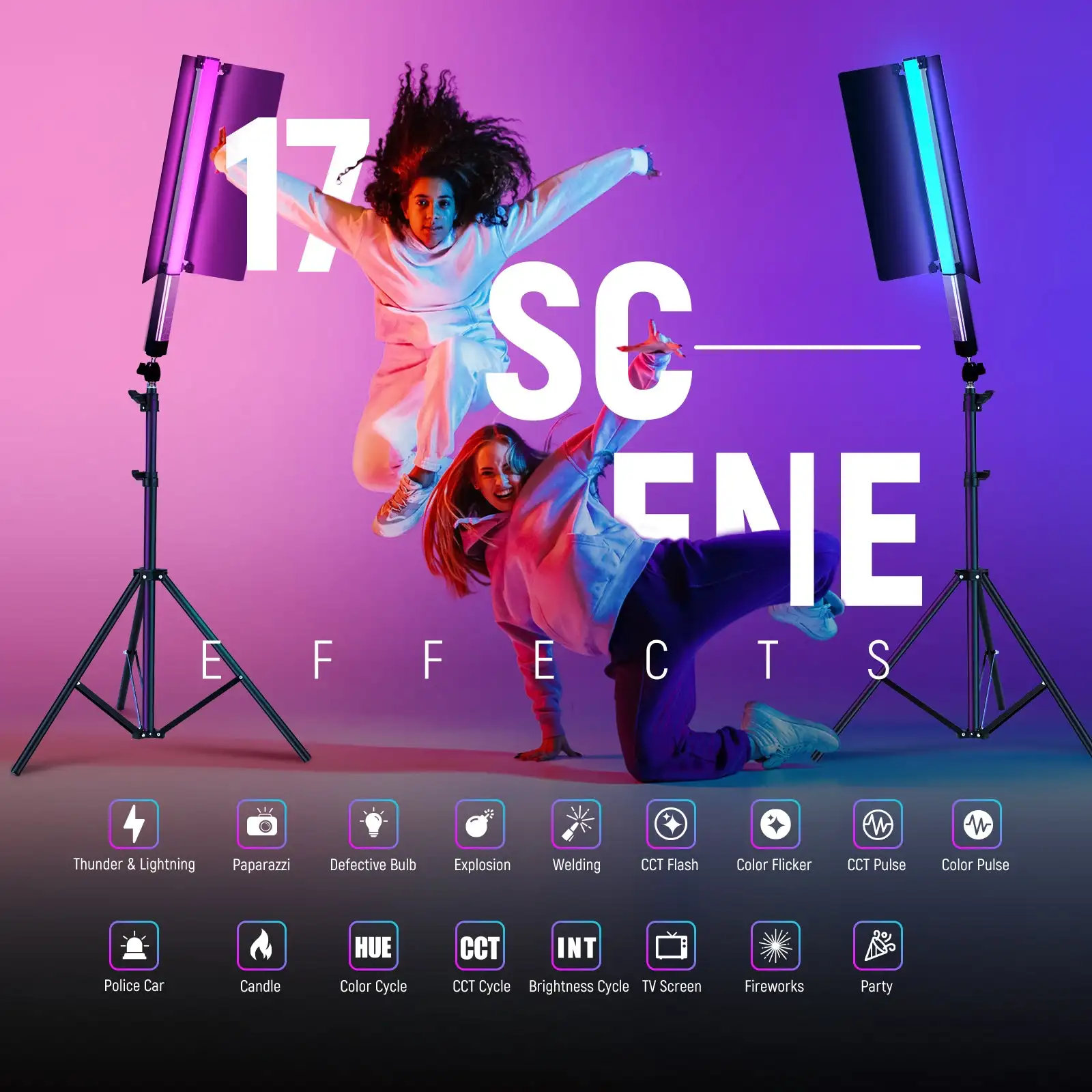Click the "Welding" label text
Screen dimensions: 1092x1092
[577, 865]
